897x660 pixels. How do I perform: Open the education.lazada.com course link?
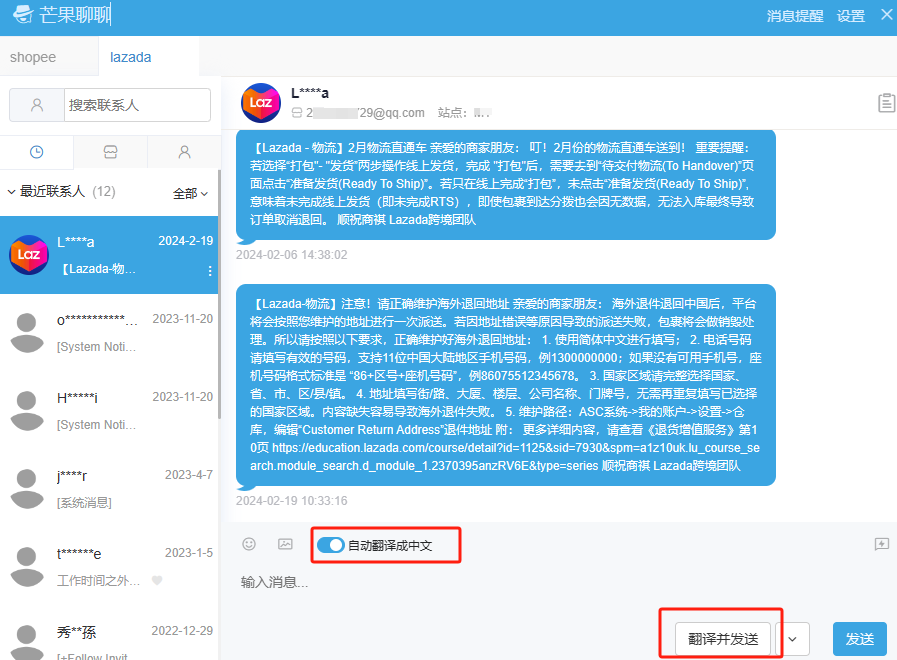(505, 456)
